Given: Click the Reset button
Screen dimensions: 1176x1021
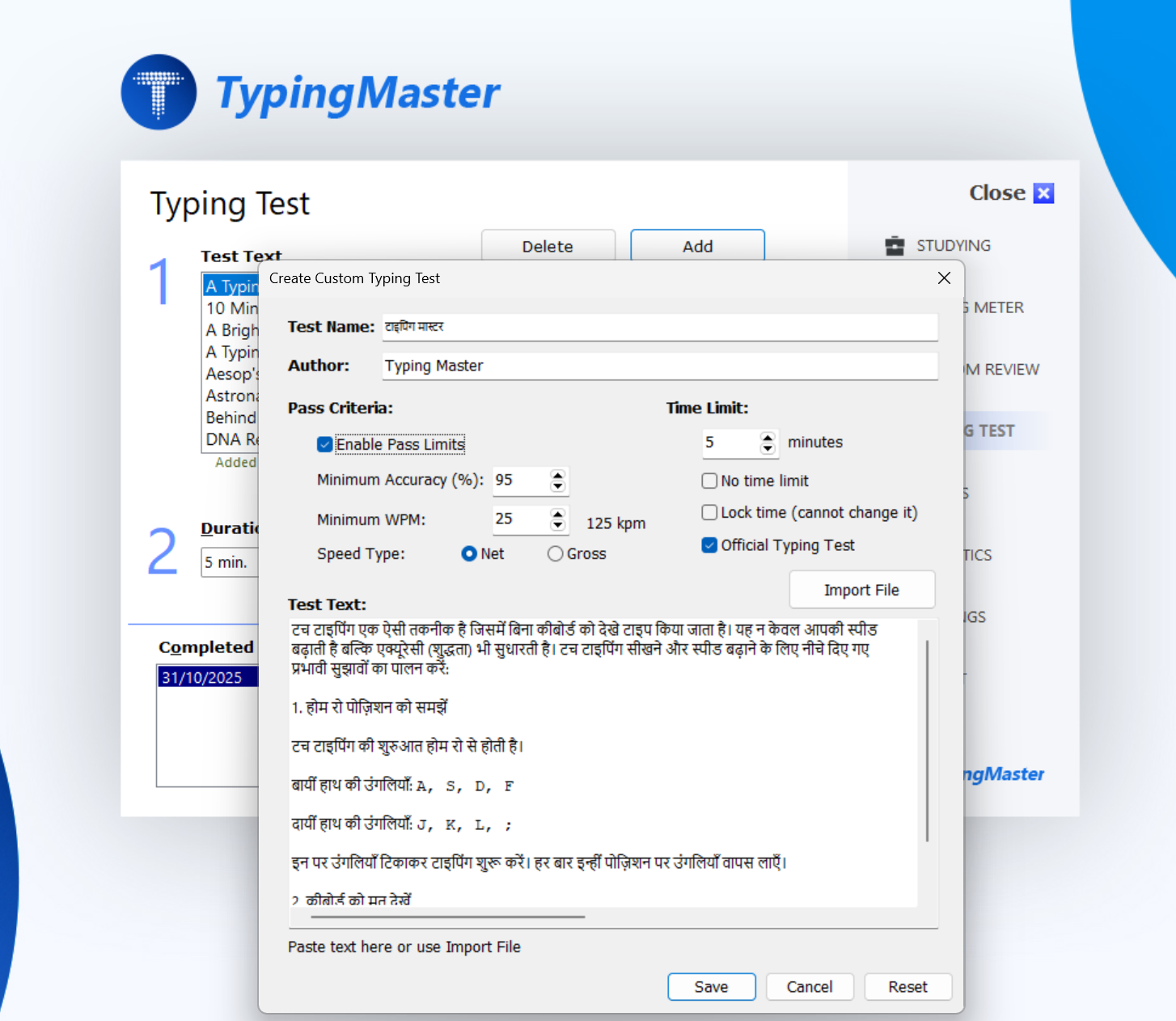Looking at the screenshot, I should pos(907,986).
